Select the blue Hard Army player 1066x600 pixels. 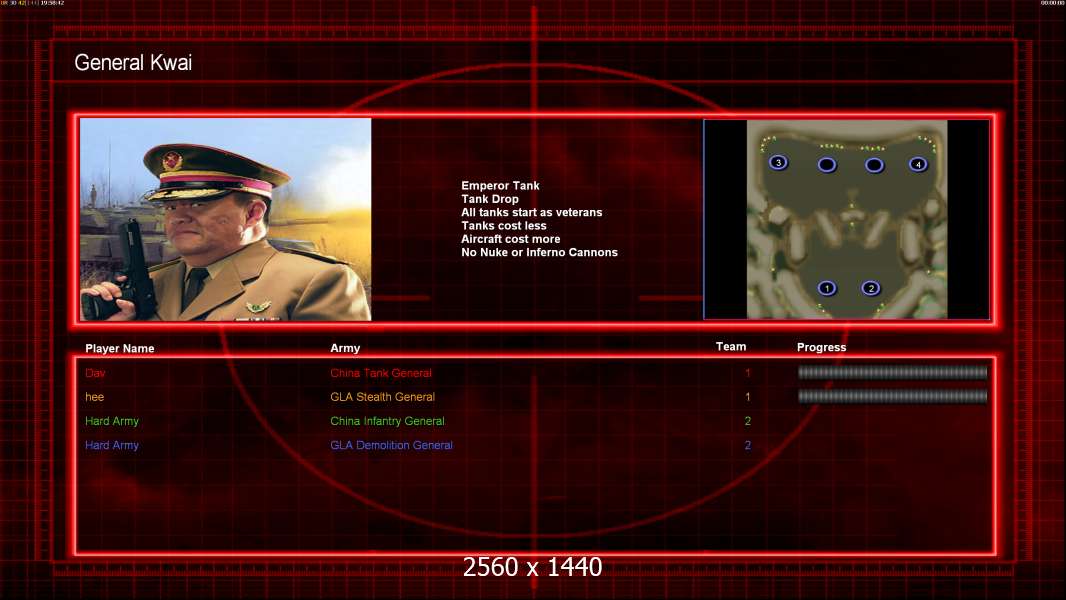click(x=112, y=445)
